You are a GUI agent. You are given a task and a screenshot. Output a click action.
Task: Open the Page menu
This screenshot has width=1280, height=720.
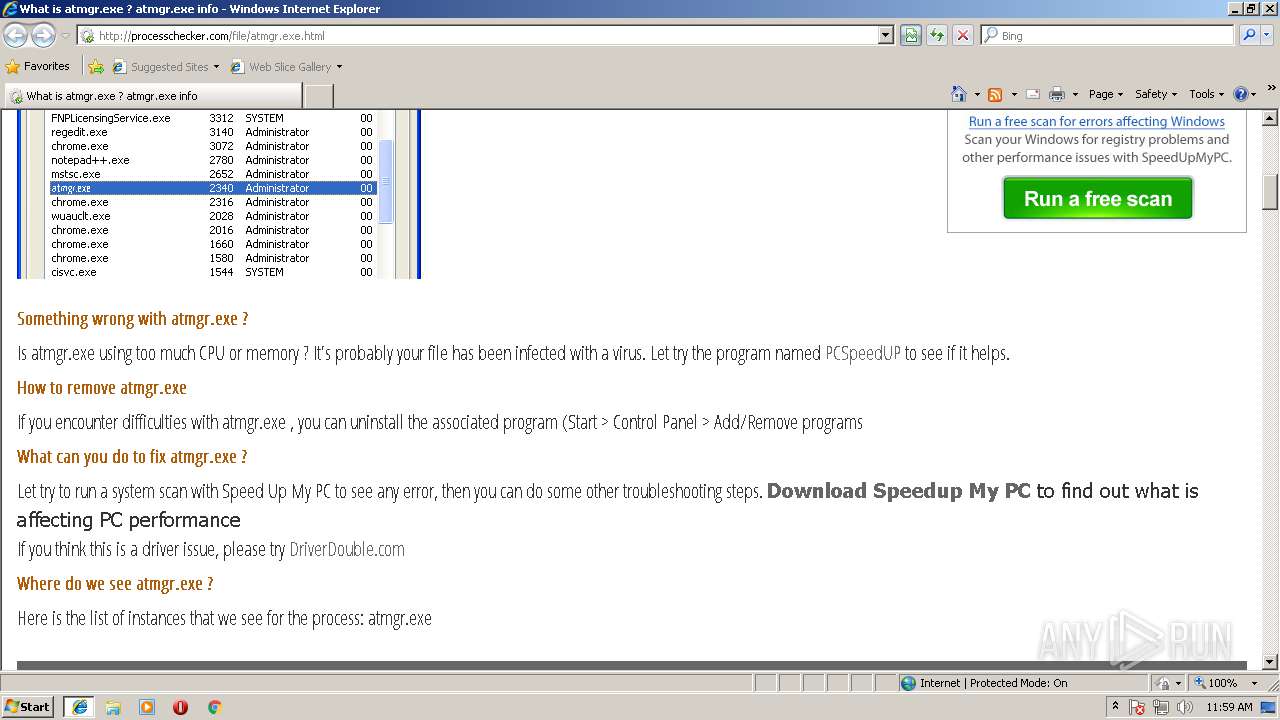point(1106,94)
